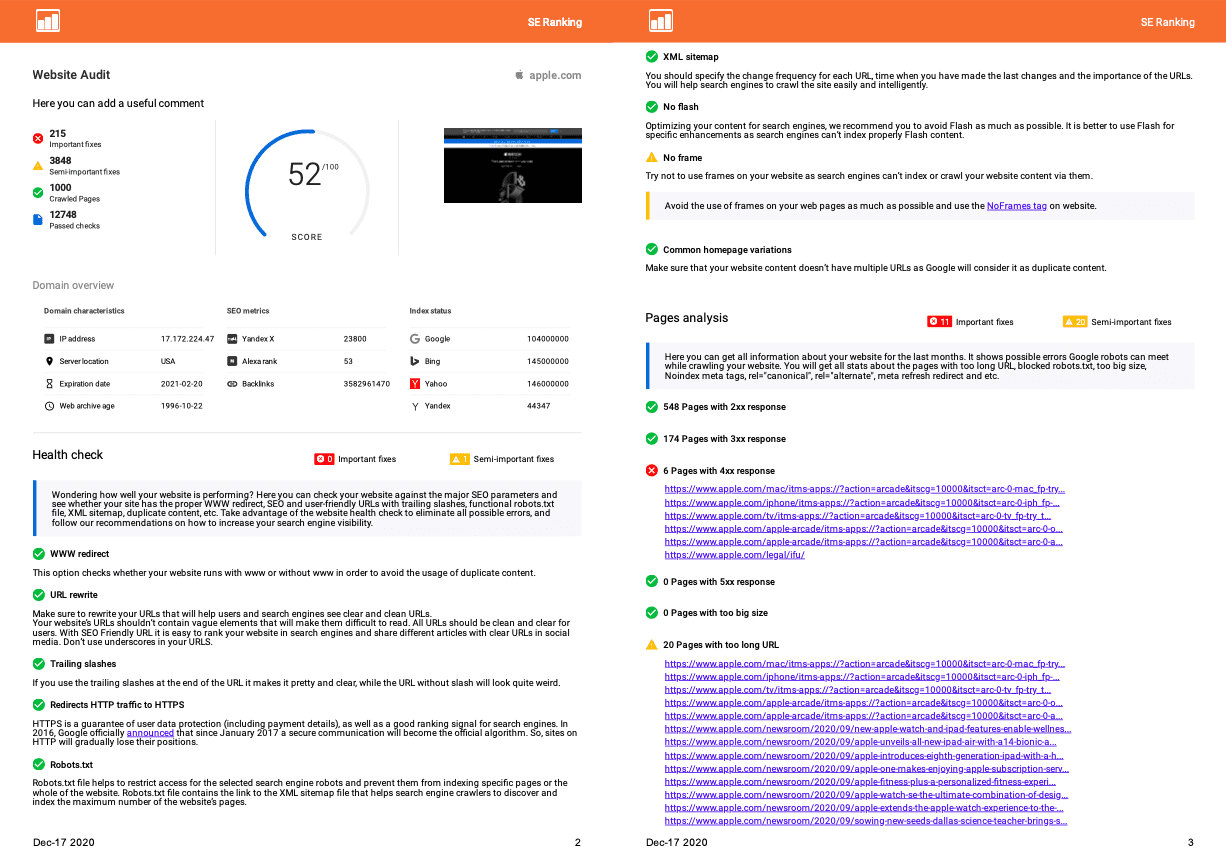Screen dimensions: 1226x866
Task: Open the NoFrames tag link
Action: [x=1016, y=206]
